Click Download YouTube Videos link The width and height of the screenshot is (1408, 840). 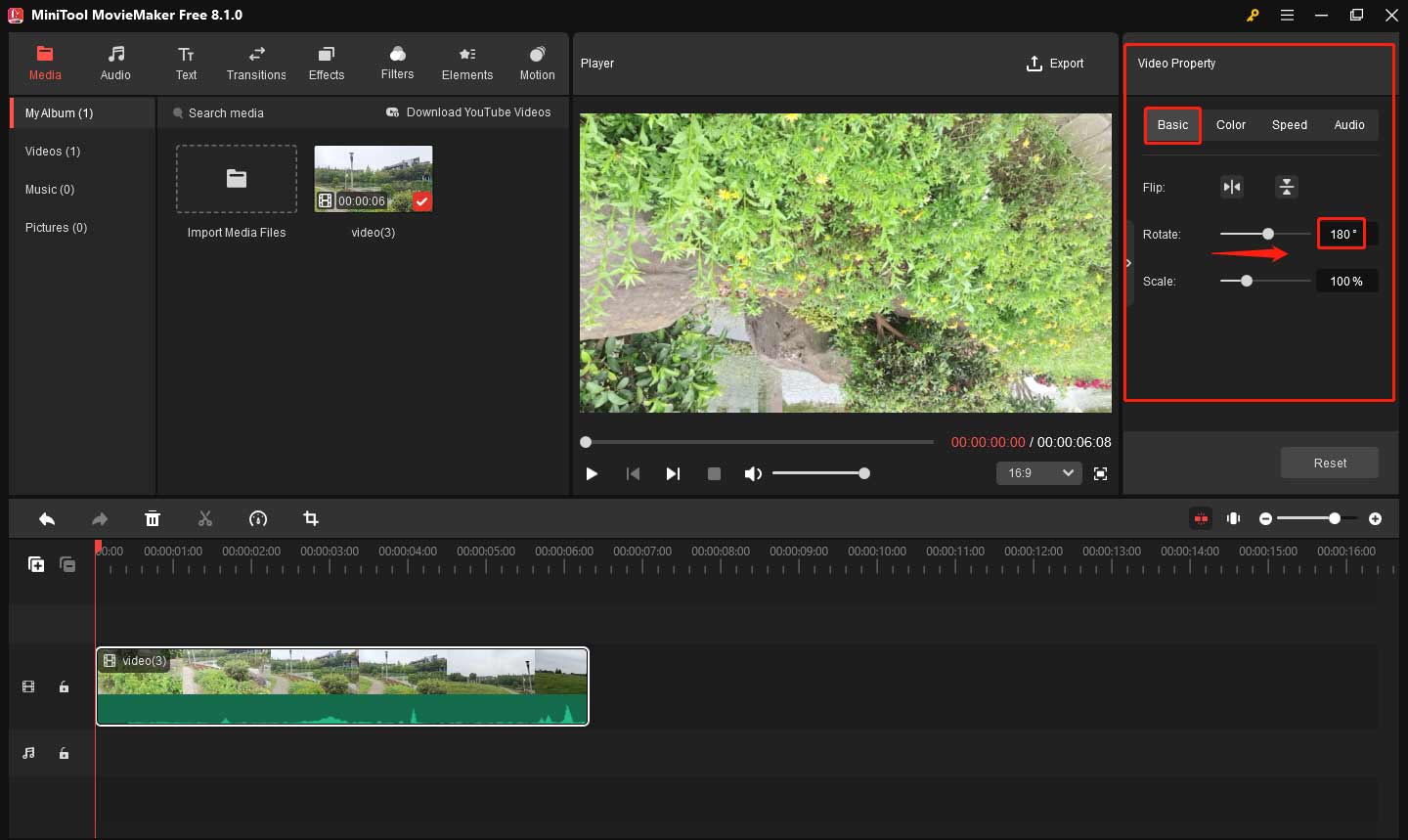(468, 112)
